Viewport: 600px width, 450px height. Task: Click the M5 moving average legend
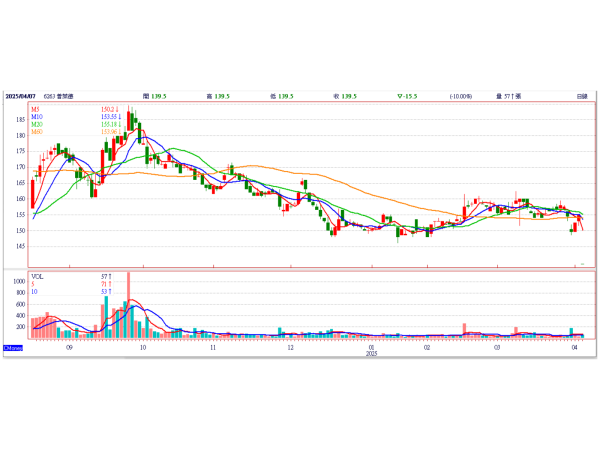pyautogui.click(x=35, y=108)
